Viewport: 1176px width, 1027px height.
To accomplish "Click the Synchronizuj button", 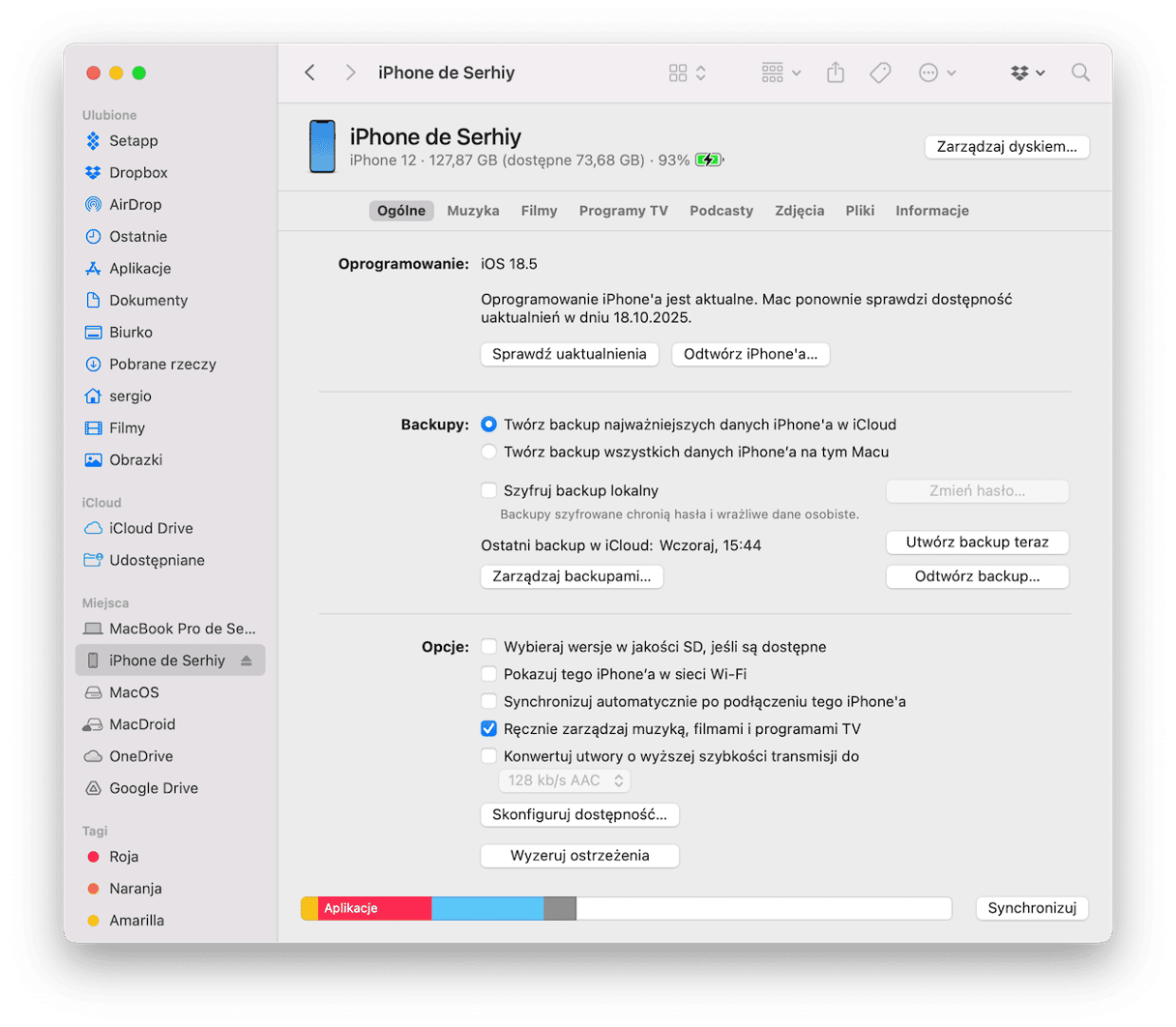I will click(x=1032, y=908).
